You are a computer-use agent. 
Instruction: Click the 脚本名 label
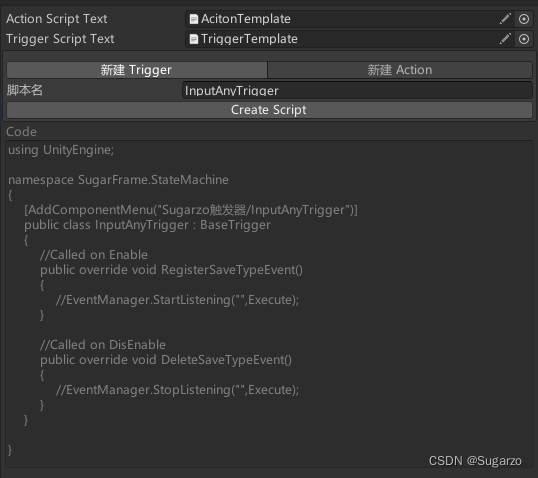[24, 90]
